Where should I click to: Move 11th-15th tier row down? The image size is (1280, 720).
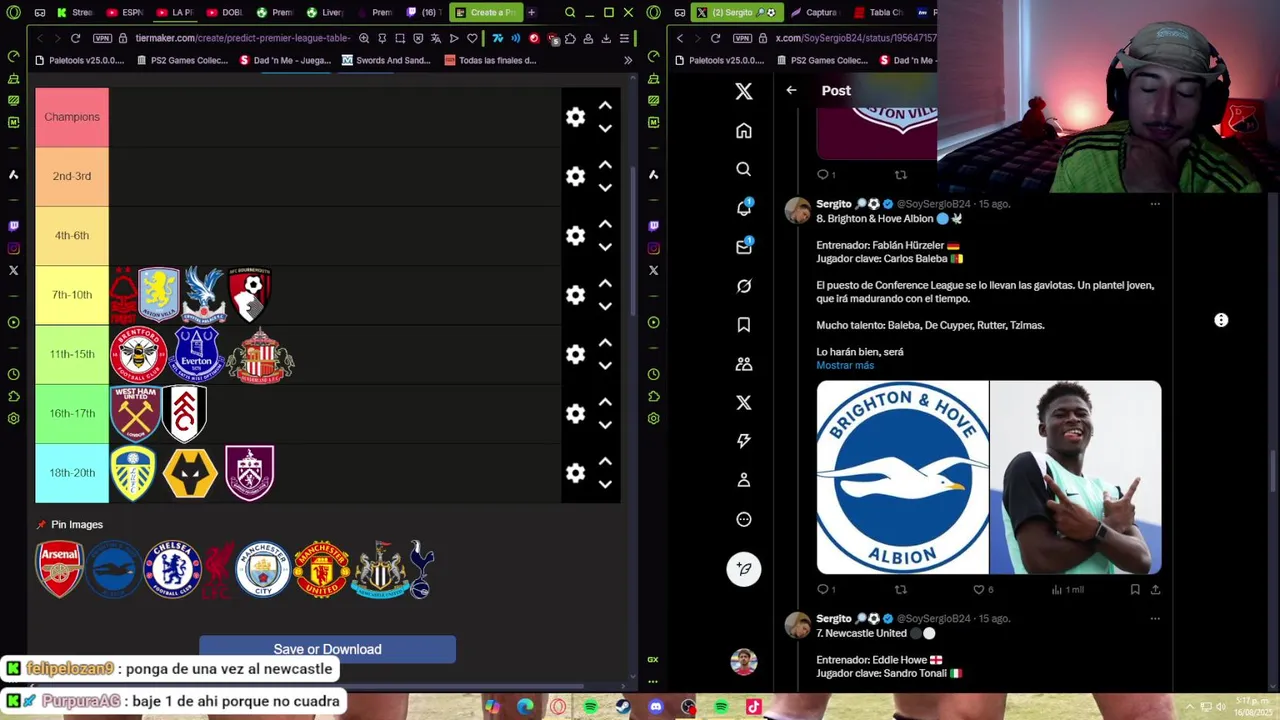[605, 366]
